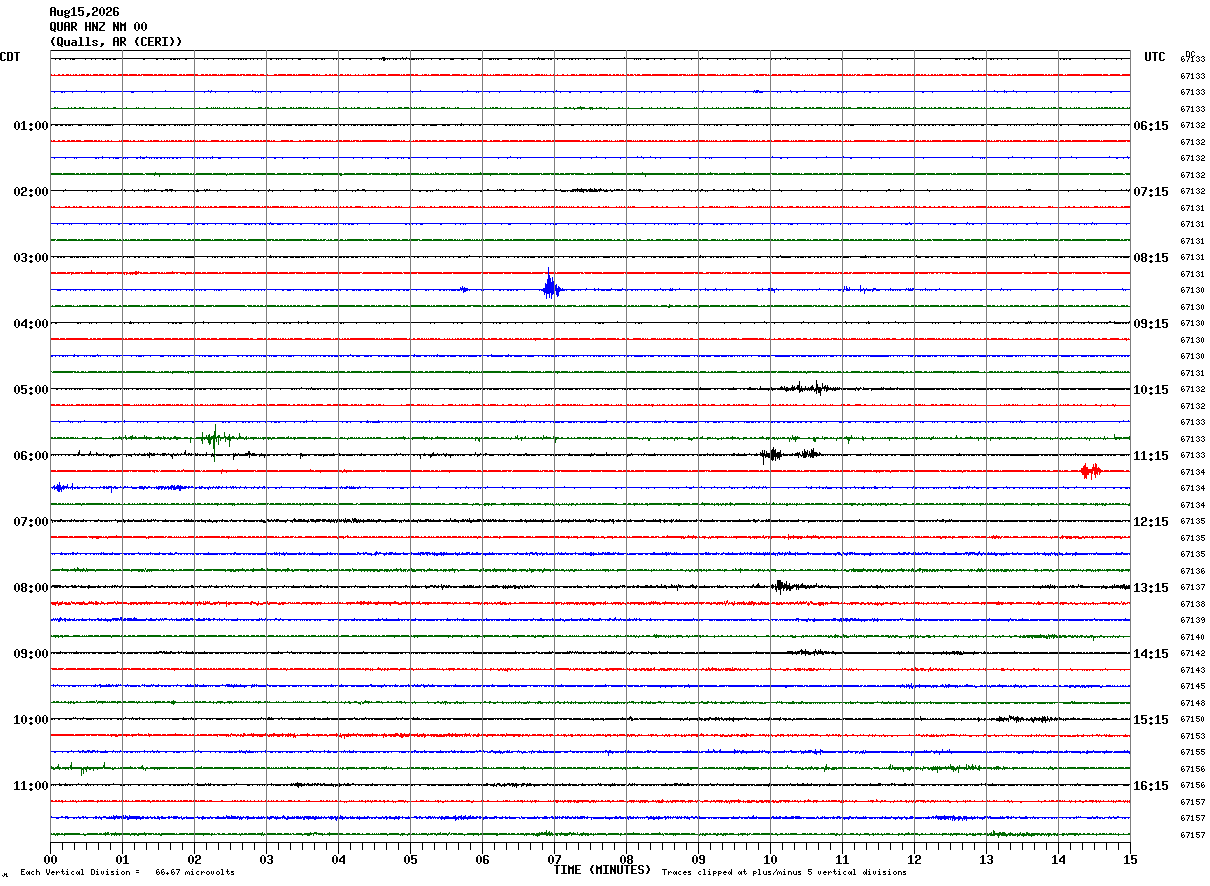Click the Aug15,2026 date header
Screen dimensions: 1210x886
[x=84, y=12]
